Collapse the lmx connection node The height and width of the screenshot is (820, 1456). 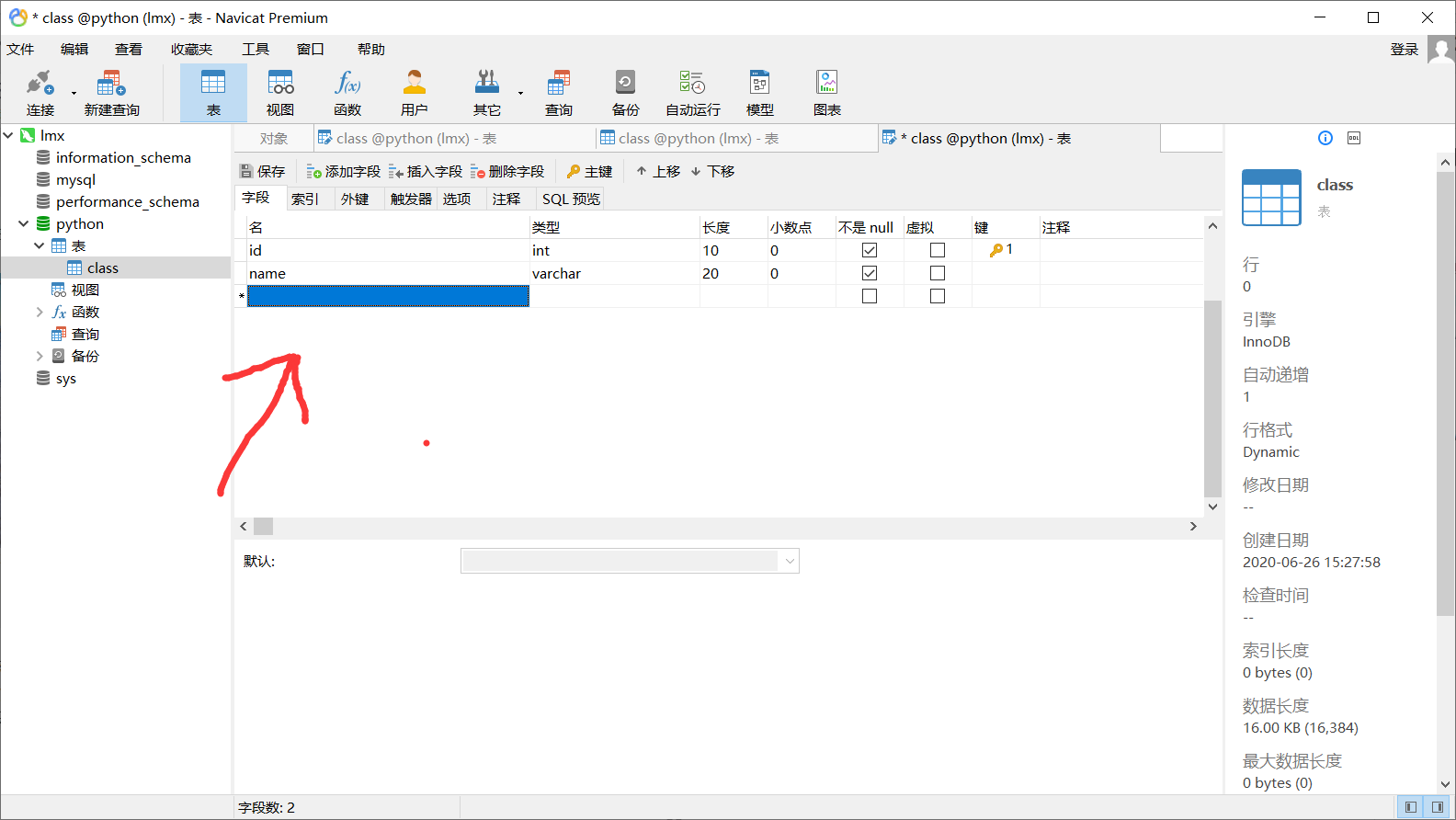coord(8,135)
